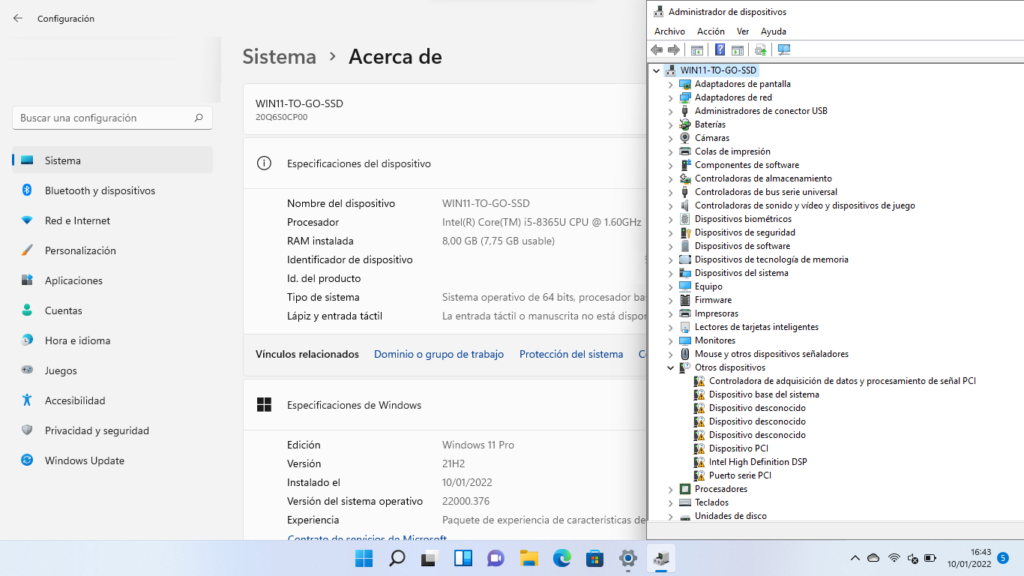The width and height of the screenshot is (1024, 576).
Task: Click the Back navigation arrow in Device Manager
Action: 658,48
